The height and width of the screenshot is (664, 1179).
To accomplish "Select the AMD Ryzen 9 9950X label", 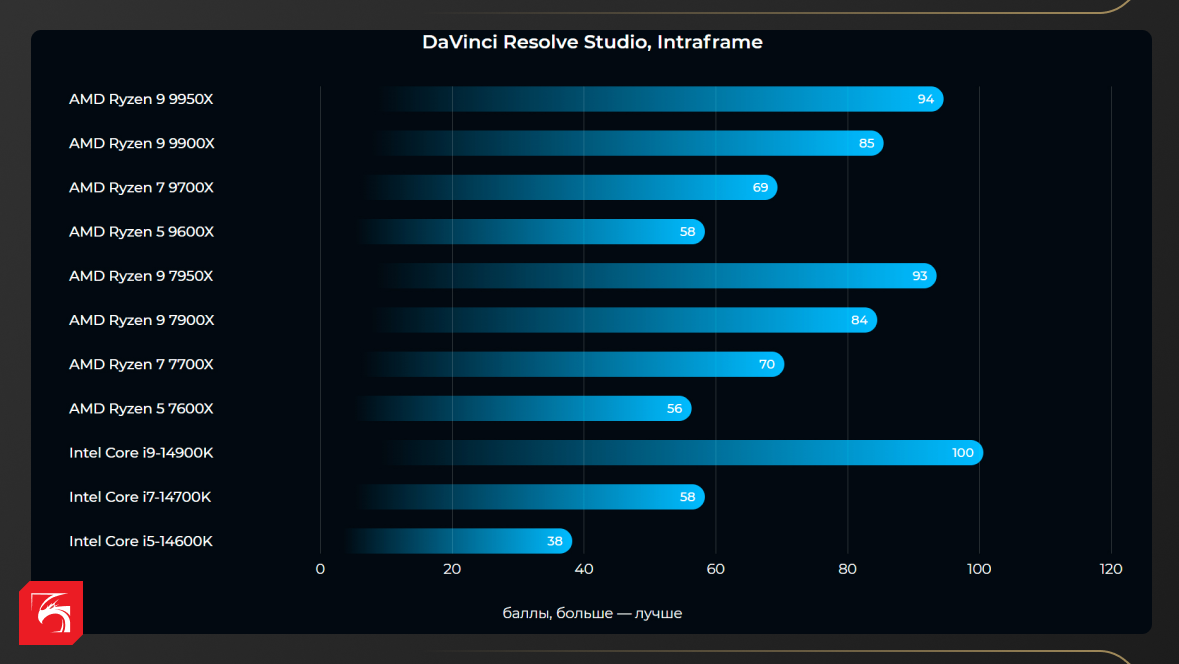I will [141, 99].
